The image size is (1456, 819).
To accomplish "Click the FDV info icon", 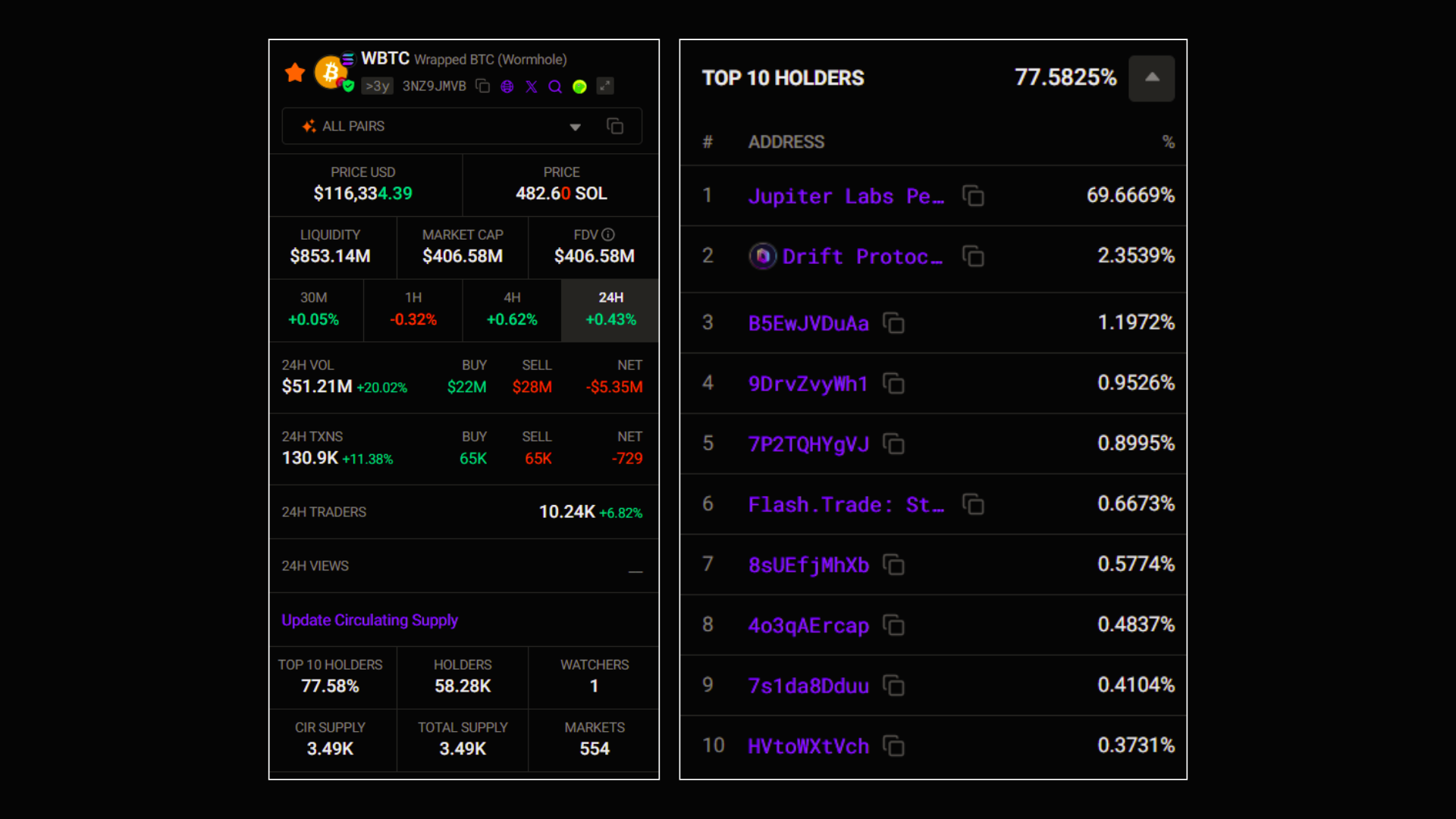I will click(608, 235).
